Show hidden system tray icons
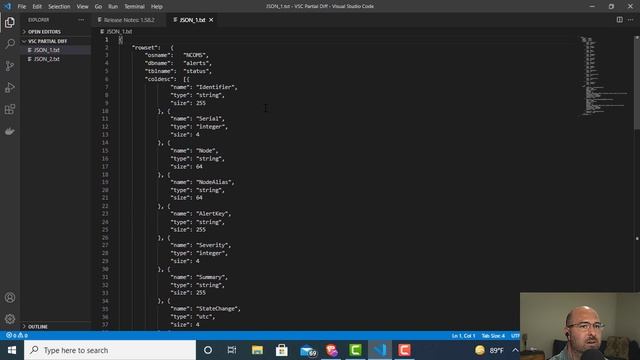 tap(515, 350)
